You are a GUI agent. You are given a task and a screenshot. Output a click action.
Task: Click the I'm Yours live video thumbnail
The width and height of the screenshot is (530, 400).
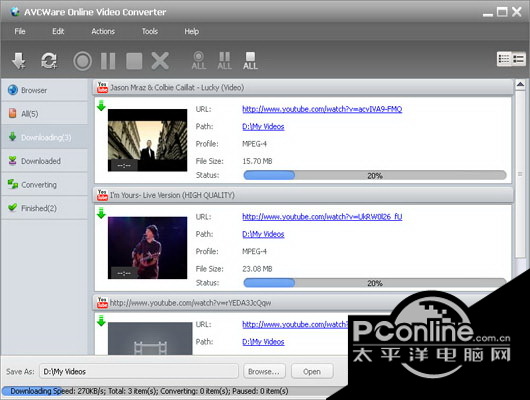coord(147,248)
